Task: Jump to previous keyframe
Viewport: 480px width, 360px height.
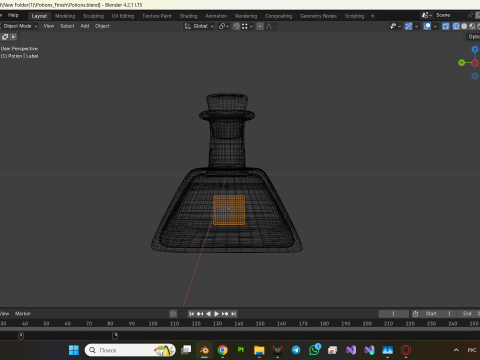Action: tap(200, 314)
